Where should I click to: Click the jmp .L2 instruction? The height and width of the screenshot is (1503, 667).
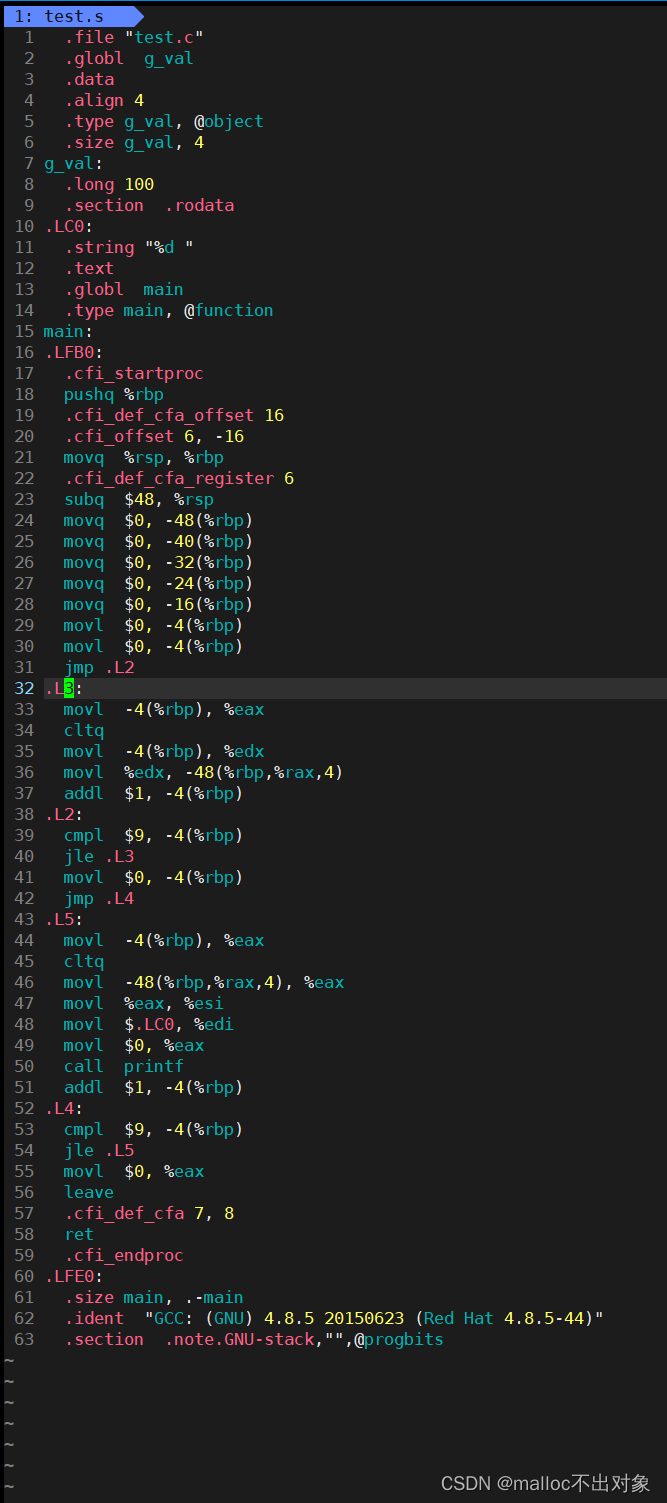pyautogui.click(x=99, y=667)
